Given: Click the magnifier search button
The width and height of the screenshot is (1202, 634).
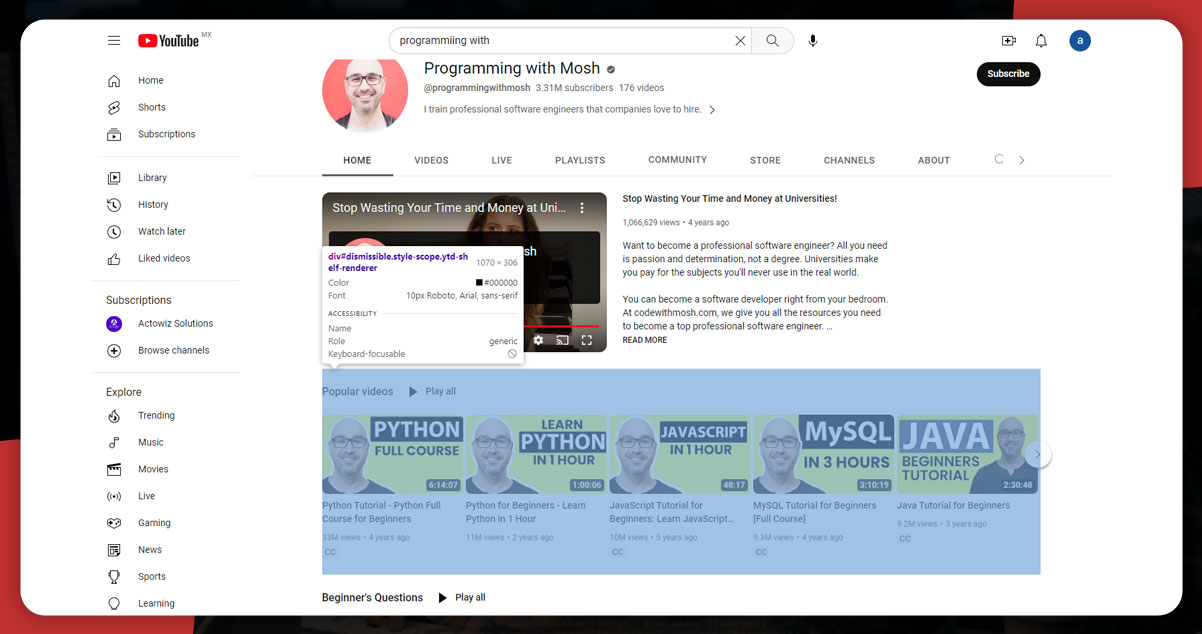Looking at the screenshot, I should (772, 40).
